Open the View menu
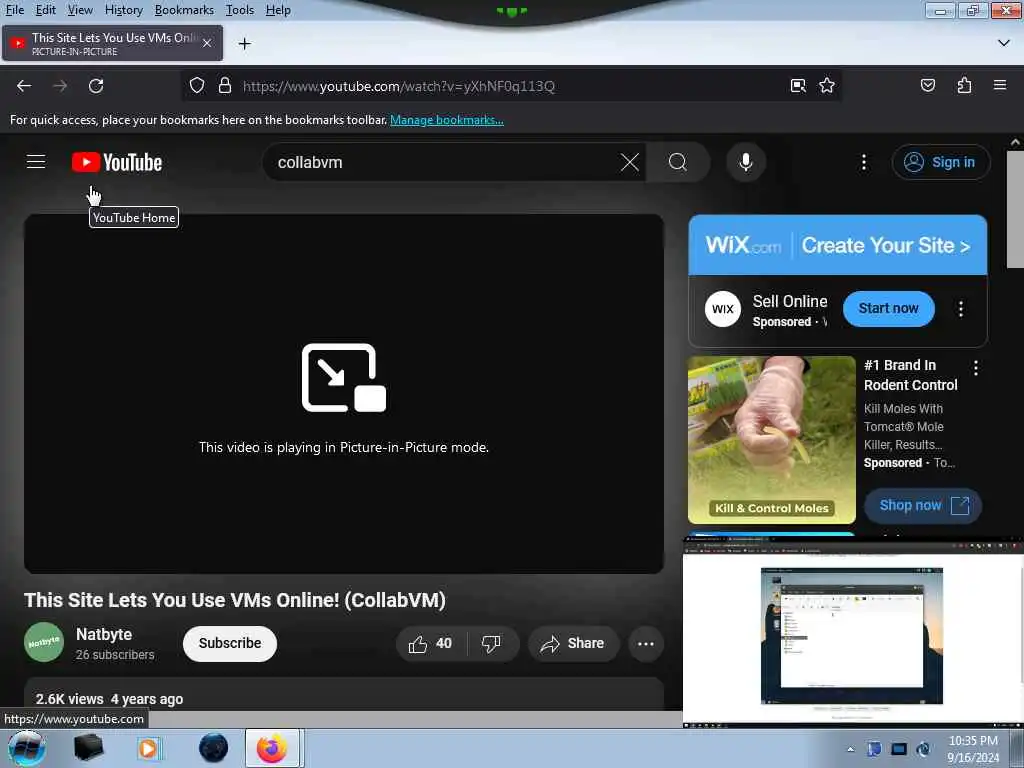The height and width of the screenshot is (768, 1024). pyautogui.click(x=80, y=10)
